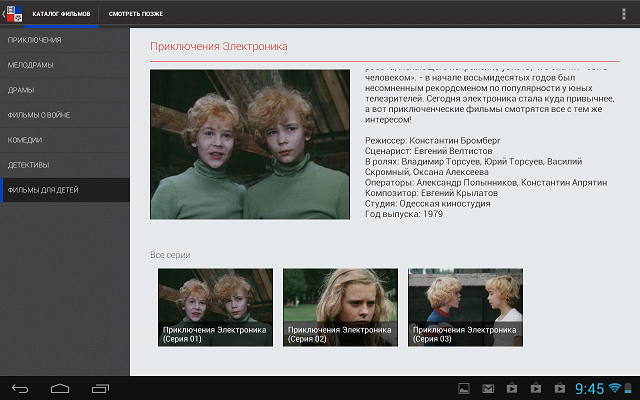Viewport: 640px width, 400px height.
Task: Tap the Сценарист: Евгений Велтистов line
Action: pyautogui.click(x=429, y=151)
